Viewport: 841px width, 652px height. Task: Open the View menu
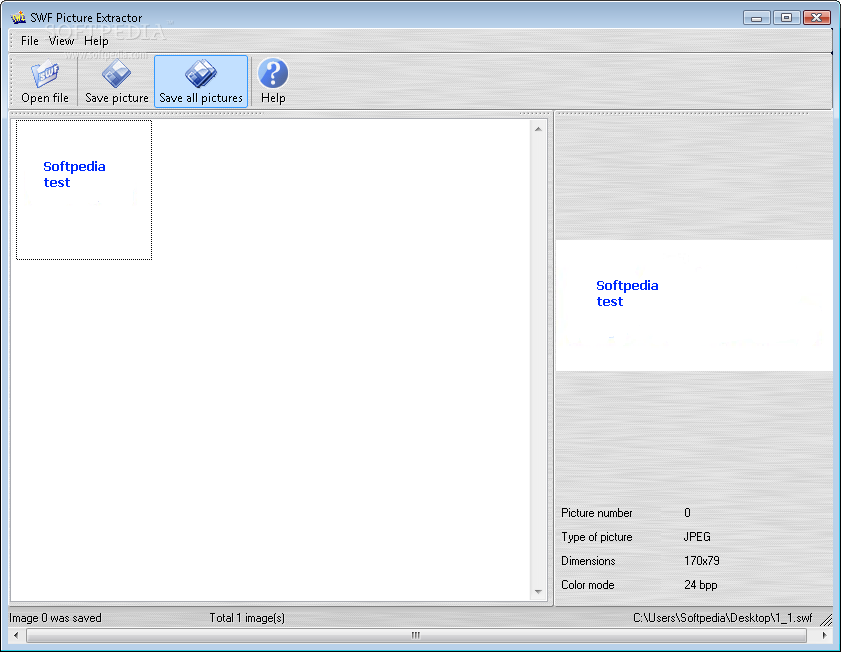61,41
